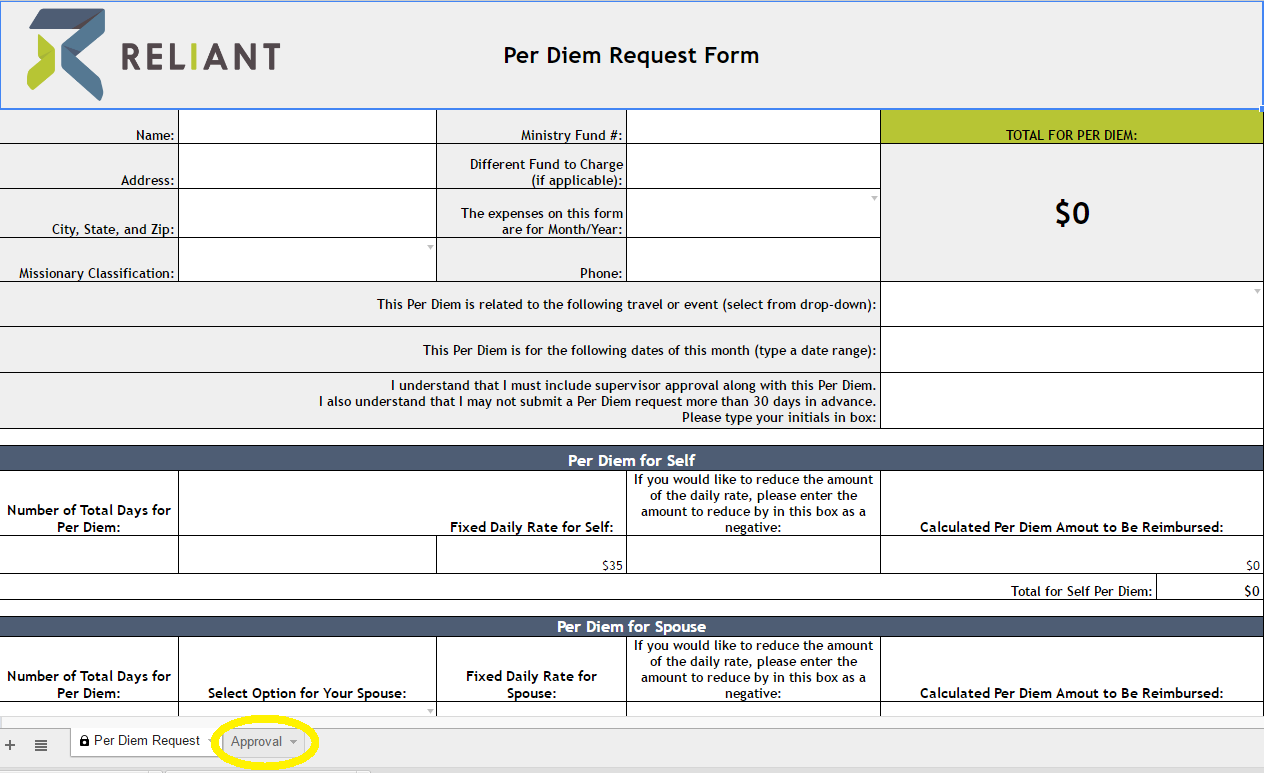This screenshot has width=1264, height=773.
Task: Select the Fixed Daily Rate $35 cell
Action: click(531, 555)
